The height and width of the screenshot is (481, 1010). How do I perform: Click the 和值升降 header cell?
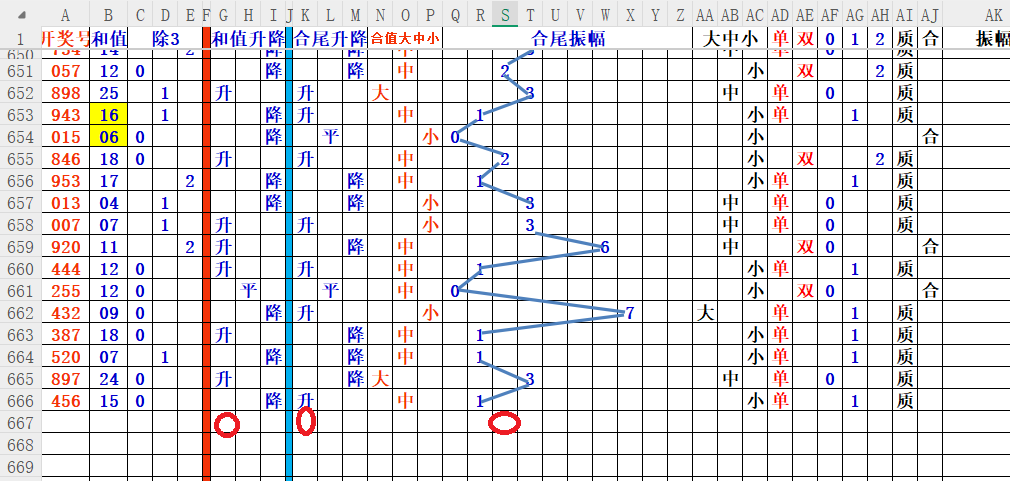tap(248, 39)
